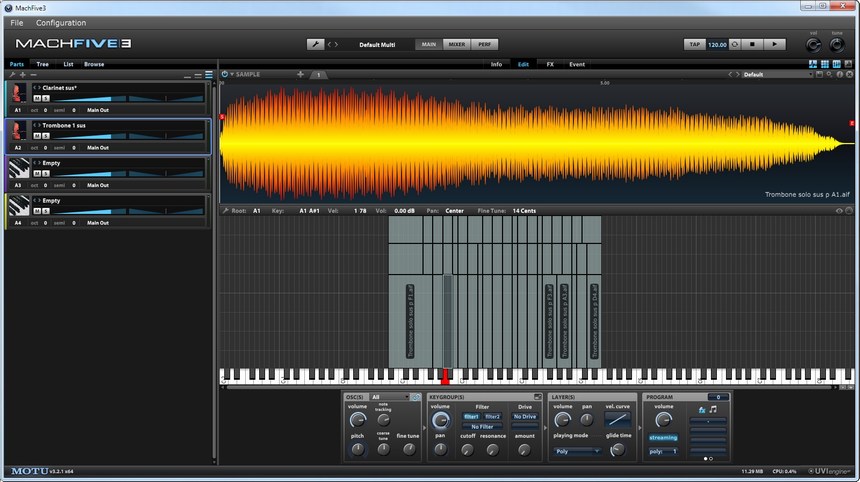
Task: Click the master vol knob
Action: point(812,45)
